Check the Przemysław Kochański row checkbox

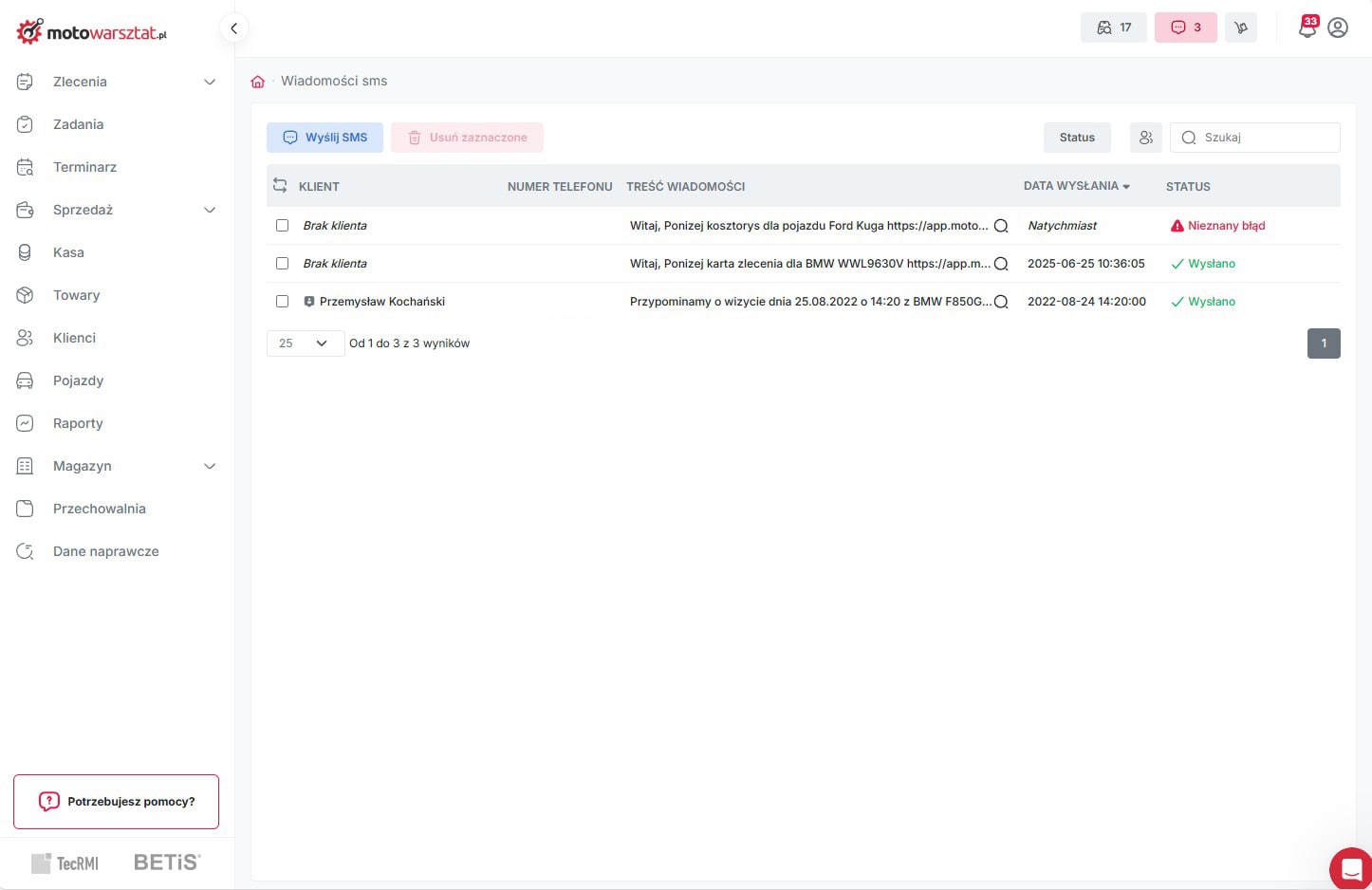(x=282, y=302)
